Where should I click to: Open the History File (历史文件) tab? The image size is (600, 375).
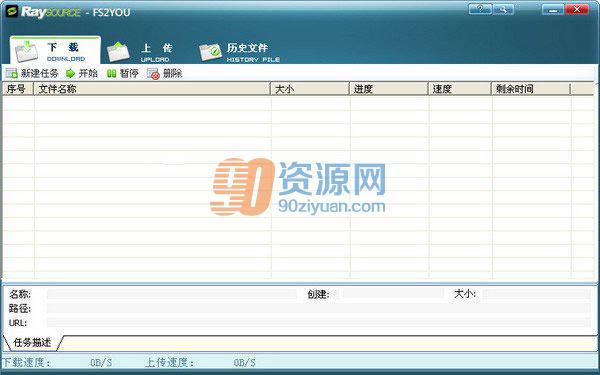[x=240, y=52]
